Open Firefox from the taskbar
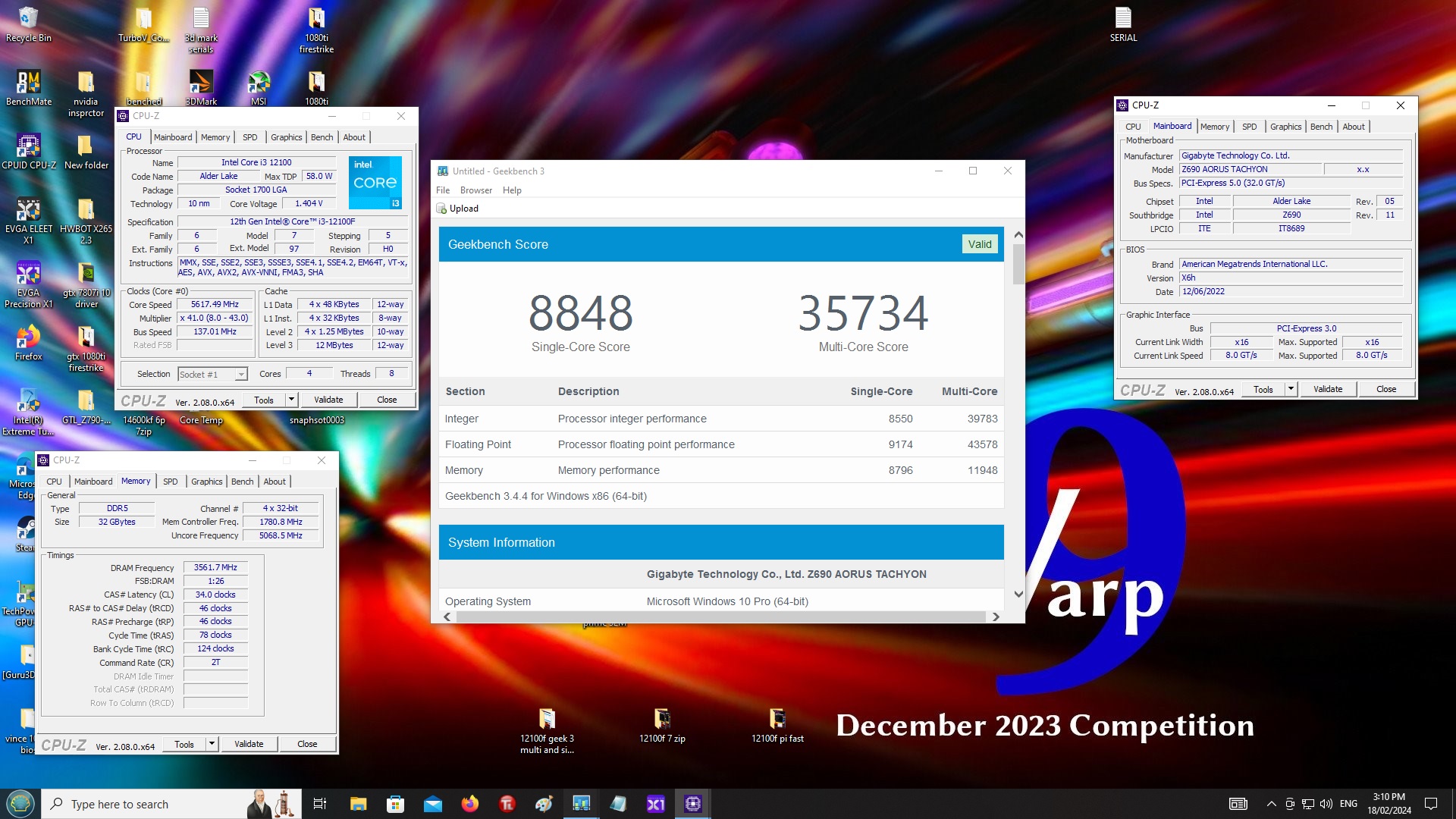 470,804
